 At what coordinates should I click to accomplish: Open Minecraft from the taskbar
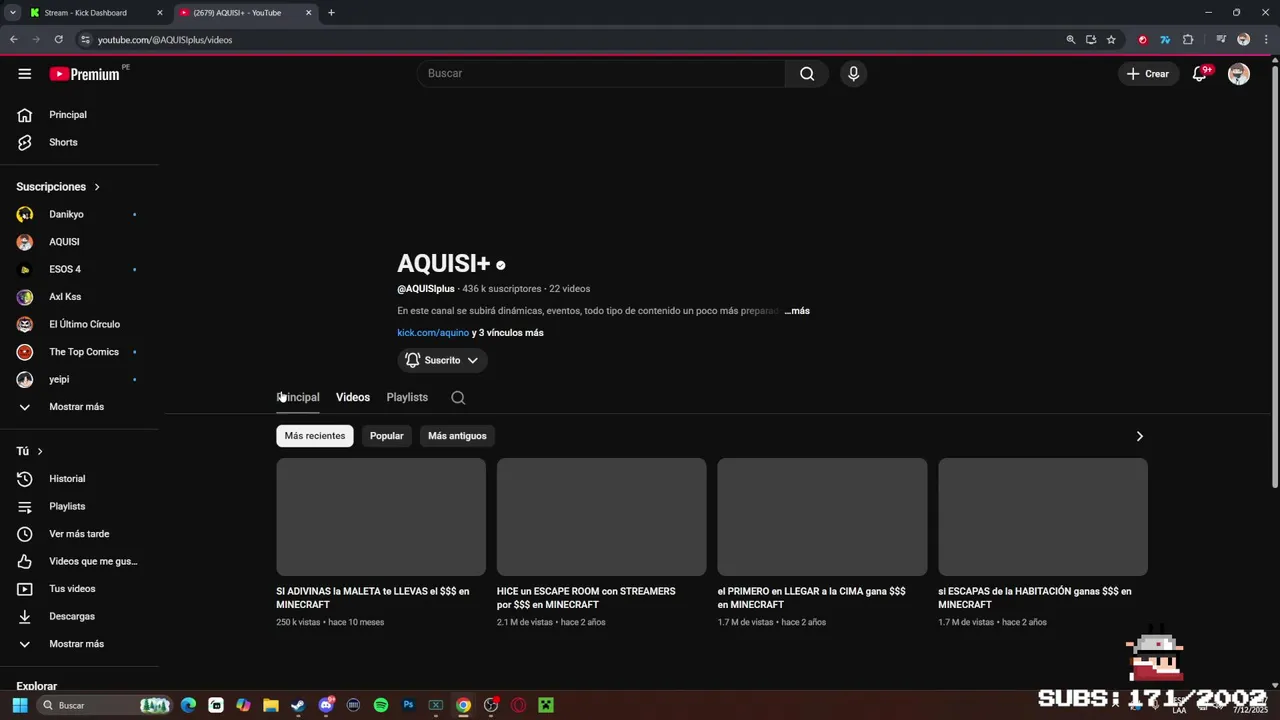[546, 705]
